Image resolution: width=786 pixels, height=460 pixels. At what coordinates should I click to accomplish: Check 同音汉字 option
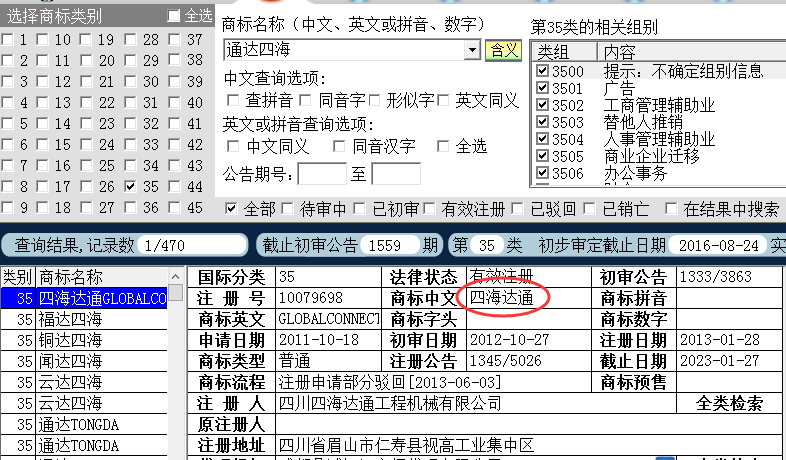click(x=339, y=146)
